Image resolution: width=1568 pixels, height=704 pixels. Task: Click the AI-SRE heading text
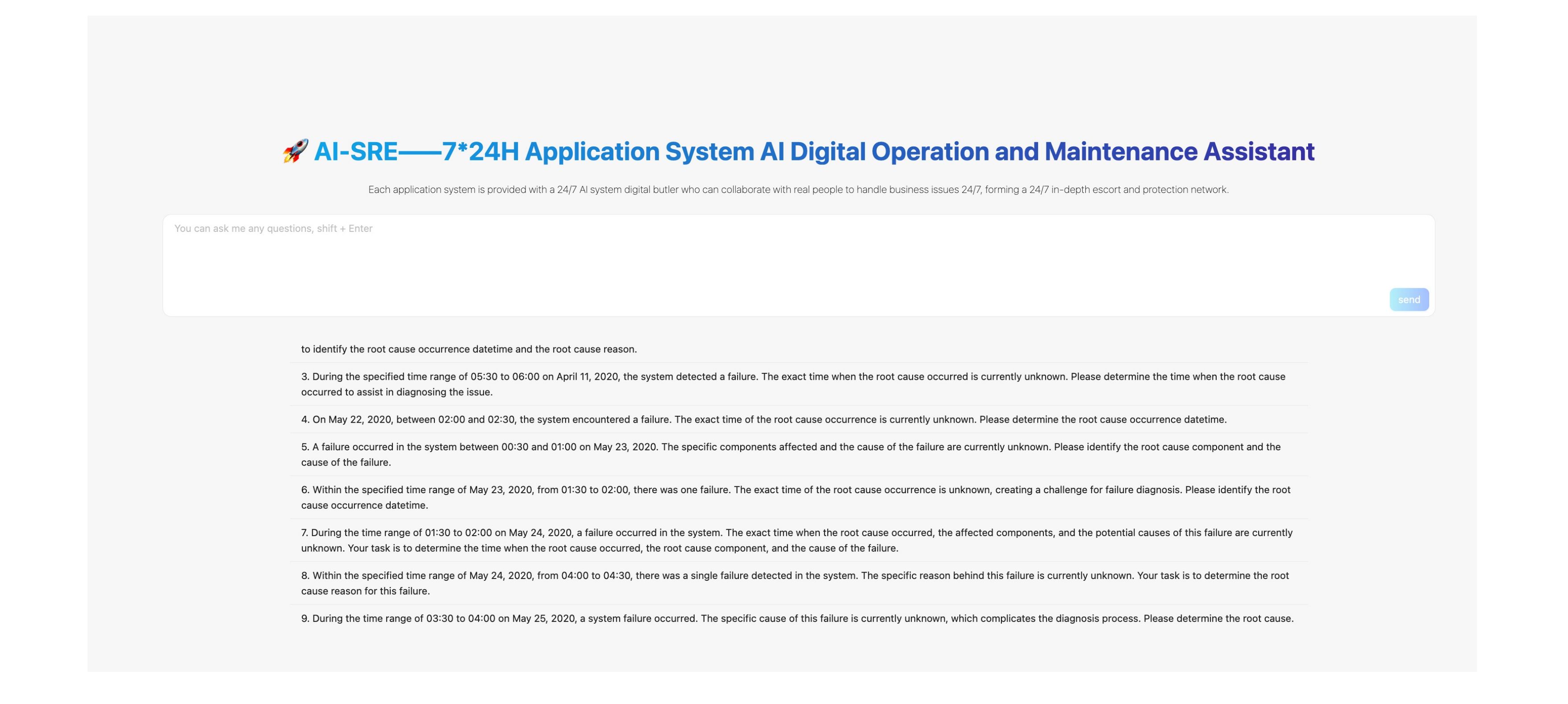click(x=355, y=151)
